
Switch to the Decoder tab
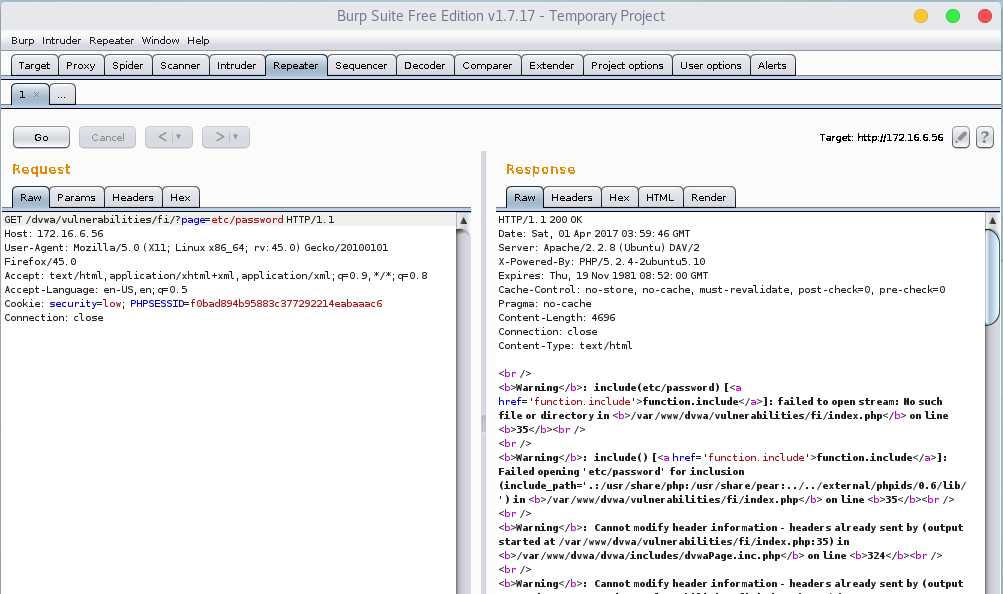click(x=425, y=65)
